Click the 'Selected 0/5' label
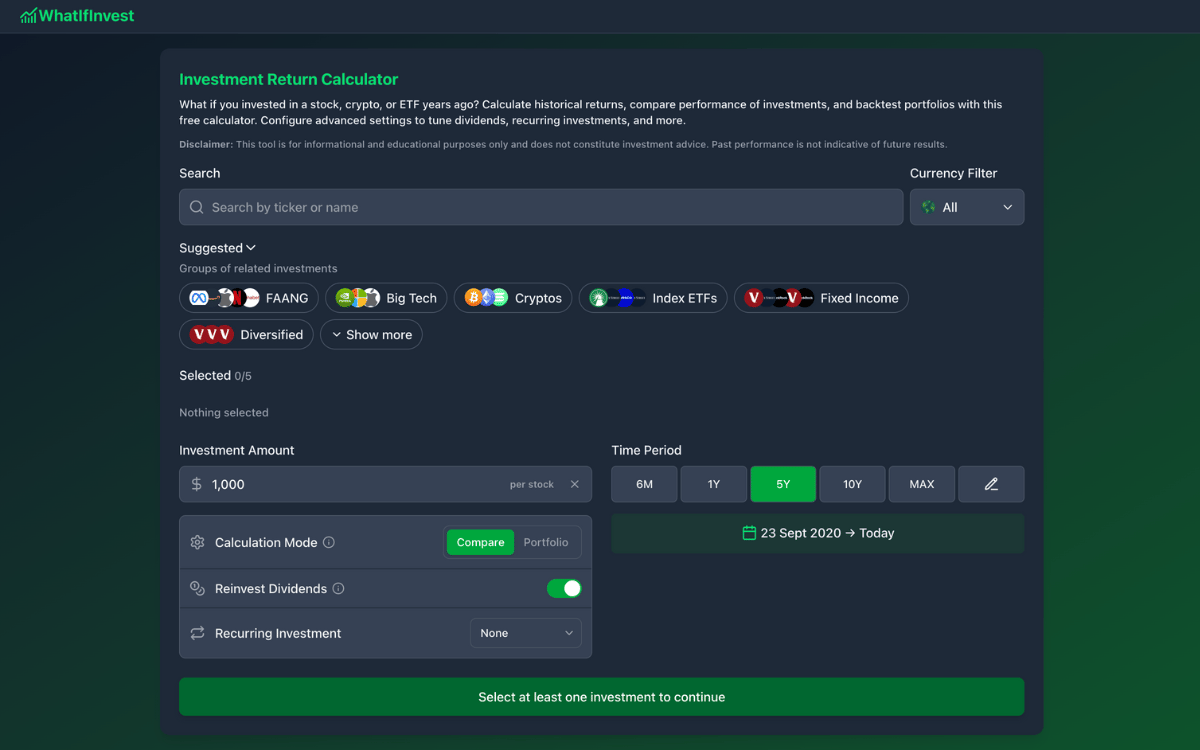 (x=215, y=376)
